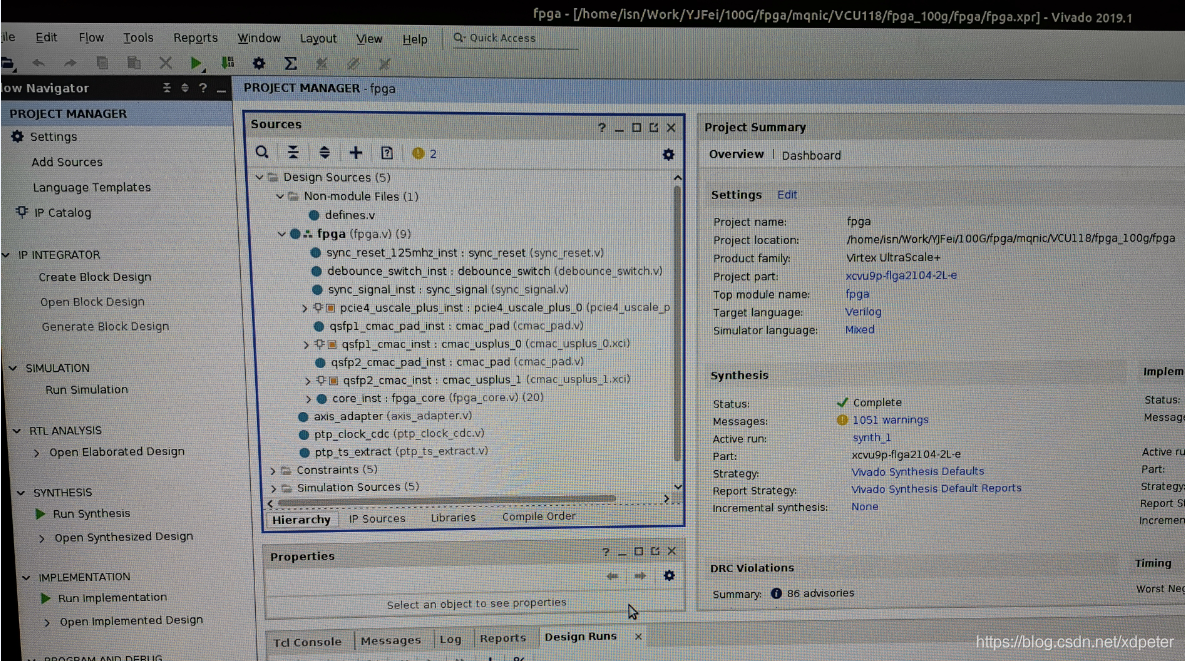Expand pcie4_uscale_plus_inst node

(x=305, y=308)
